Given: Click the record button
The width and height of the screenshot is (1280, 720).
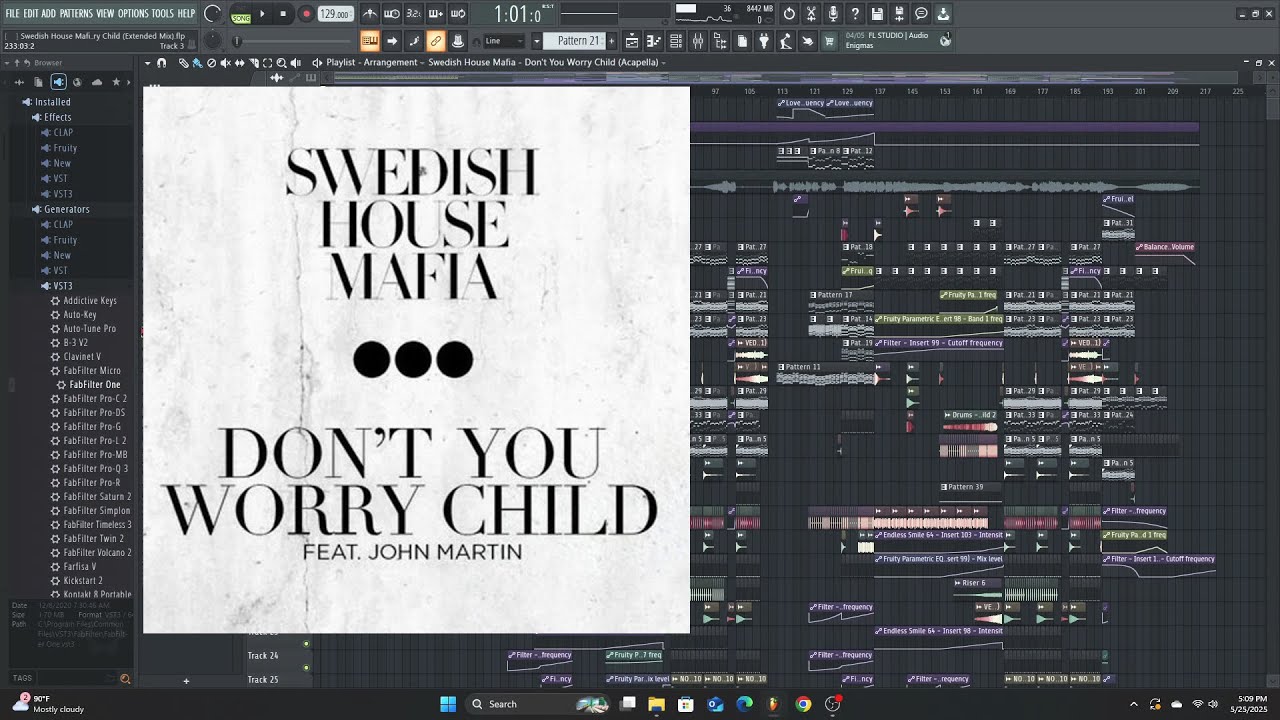Looking at the screenshot, I should point(306,14).
